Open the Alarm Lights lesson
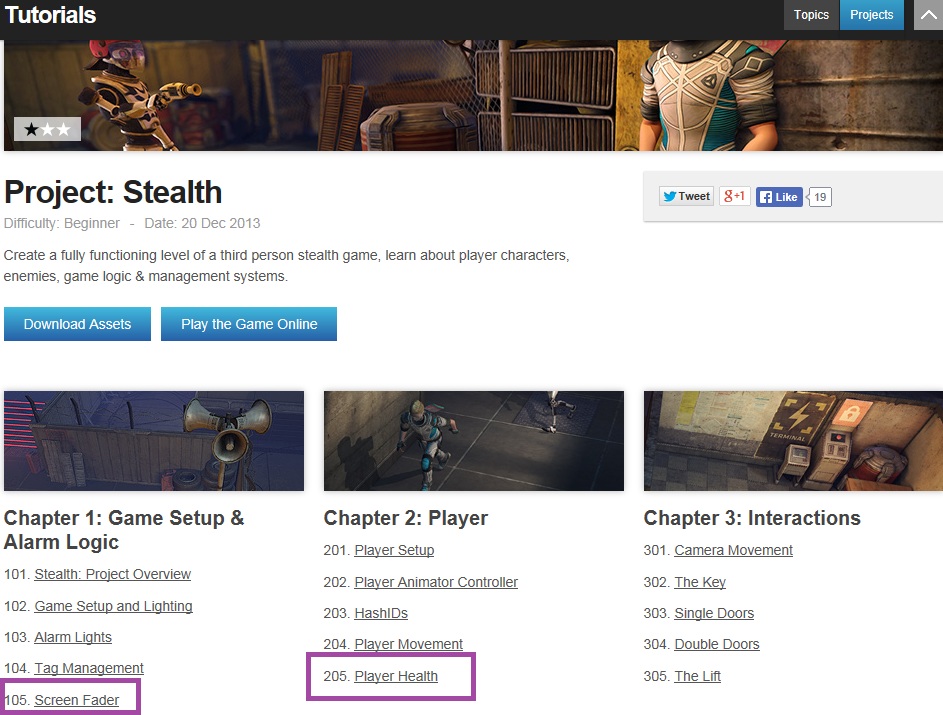This screenshot has width=943, height=715. (73, 637)
